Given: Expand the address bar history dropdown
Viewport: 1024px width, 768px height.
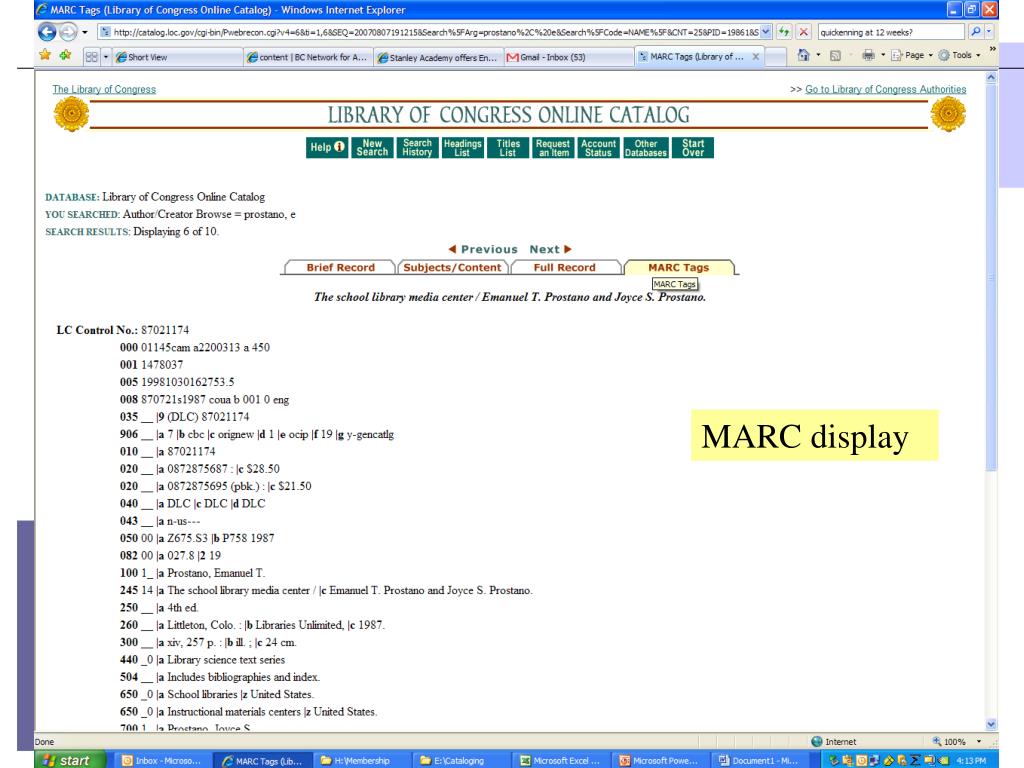Looking at the screenshot, I should click(x=766, y=32).
